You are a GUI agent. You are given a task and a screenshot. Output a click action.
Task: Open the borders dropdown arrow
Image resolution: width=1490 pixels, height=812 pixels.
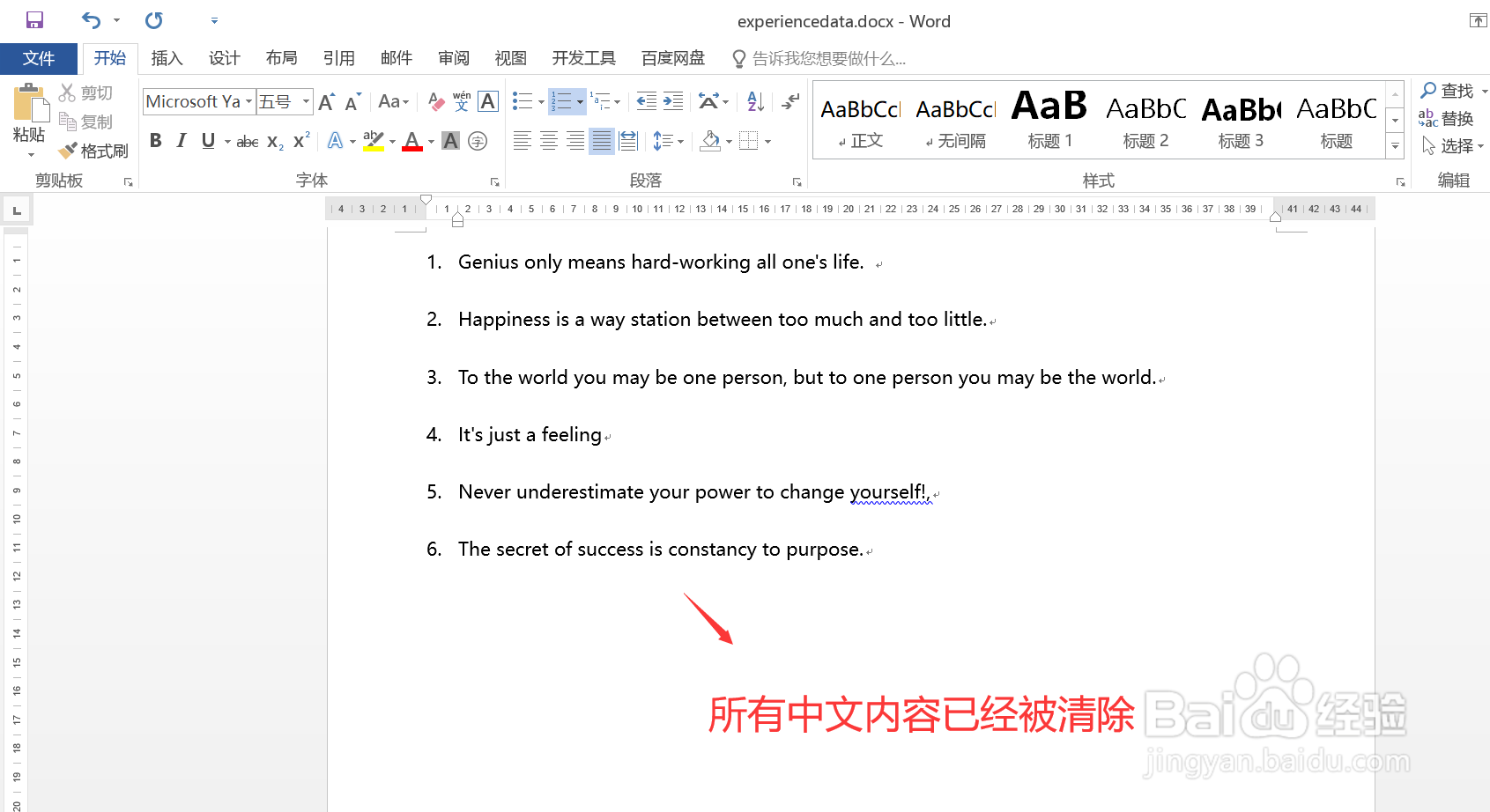point(768,141)
